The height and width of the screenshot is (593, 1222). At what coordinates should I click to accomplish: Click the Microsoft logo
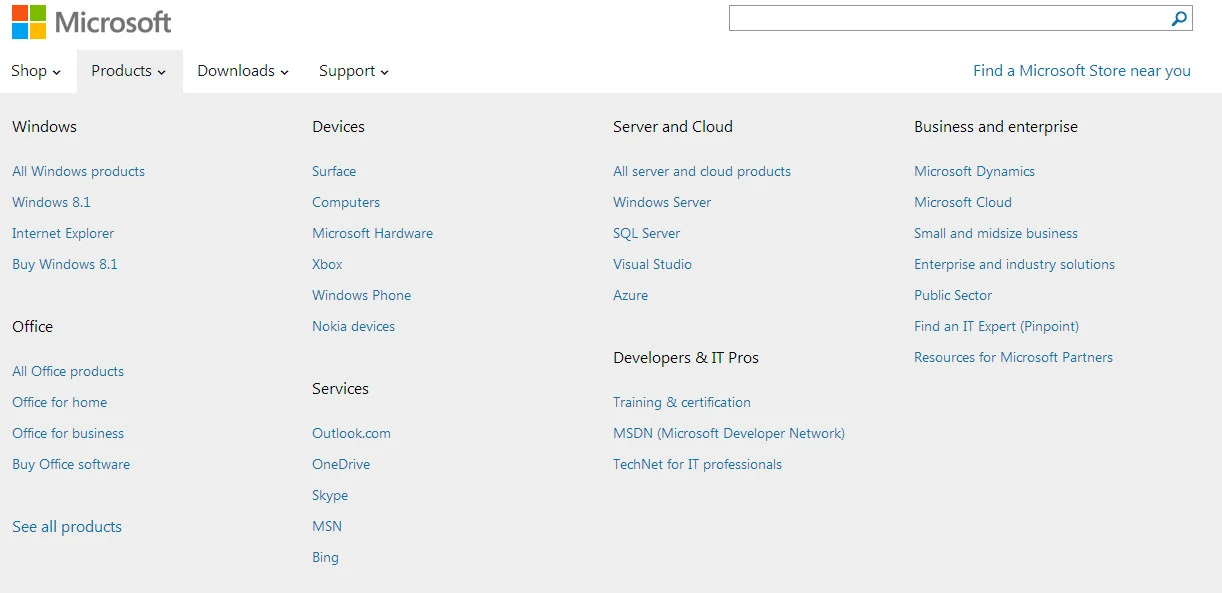[92, 22]
